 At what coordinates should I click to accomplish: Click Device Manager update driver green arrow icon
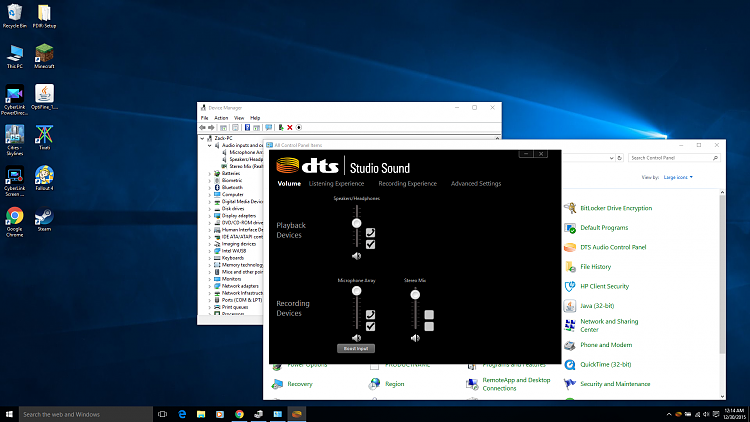pyautogui.click(x=281, y=128)
